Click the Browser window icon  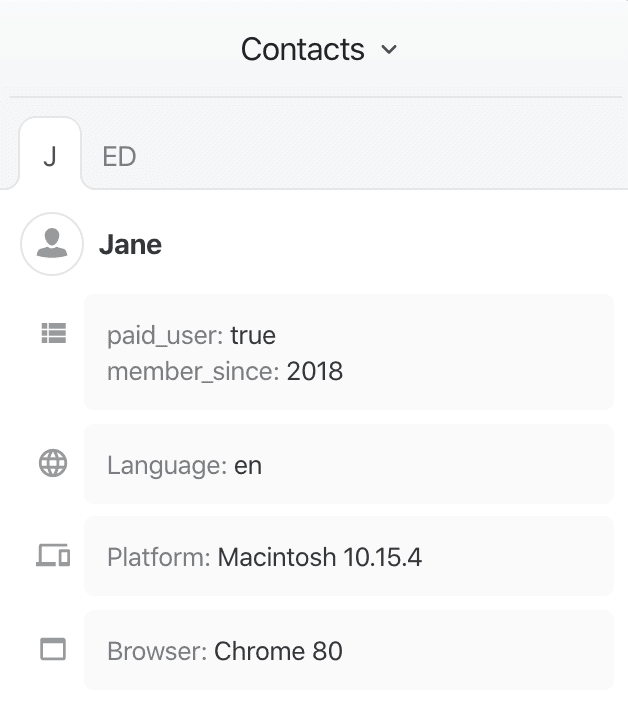click(x=53, y=649)
